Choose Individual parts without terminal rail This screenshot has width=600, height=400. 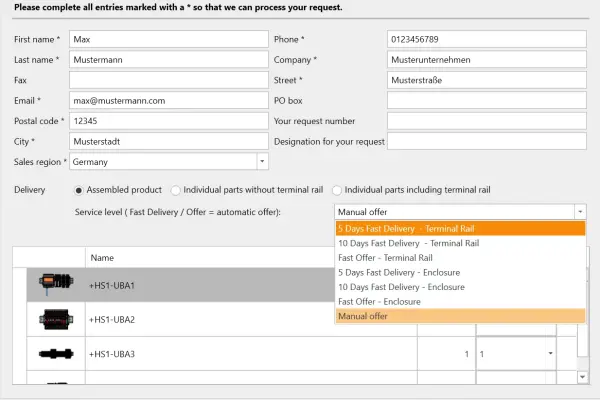coord(176,190)
